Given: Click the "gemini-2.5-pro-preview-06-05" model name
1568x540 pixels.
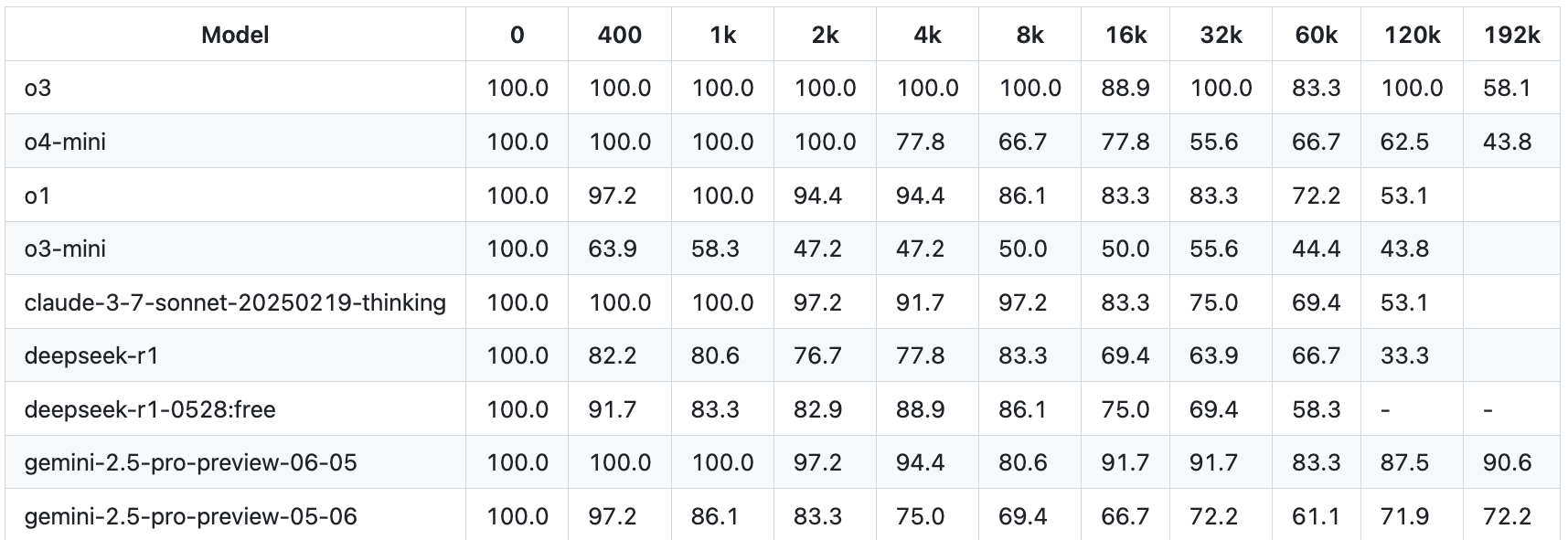Looking at the screenshot, I should [190, 462].
